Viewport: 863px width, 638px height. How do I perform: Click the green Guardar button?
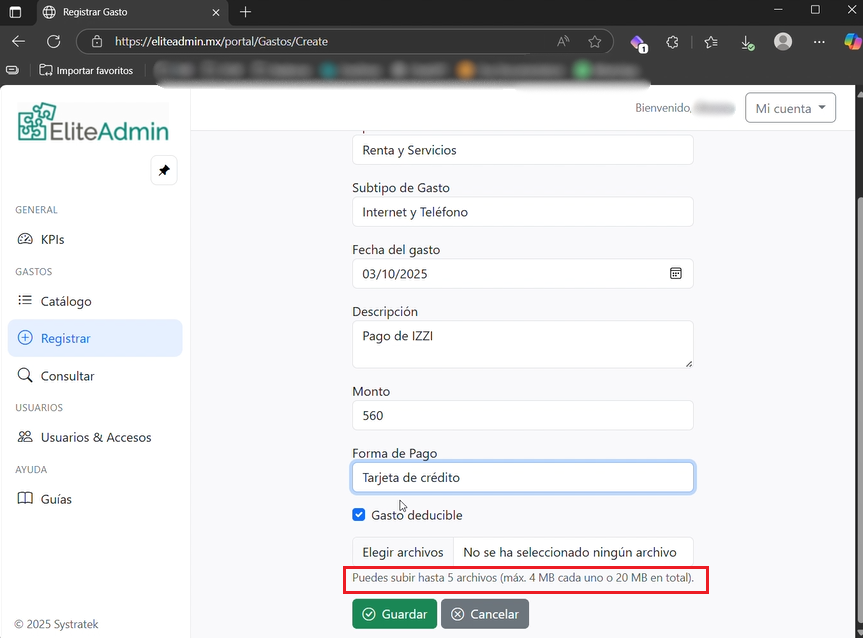[x=394, y=614]
